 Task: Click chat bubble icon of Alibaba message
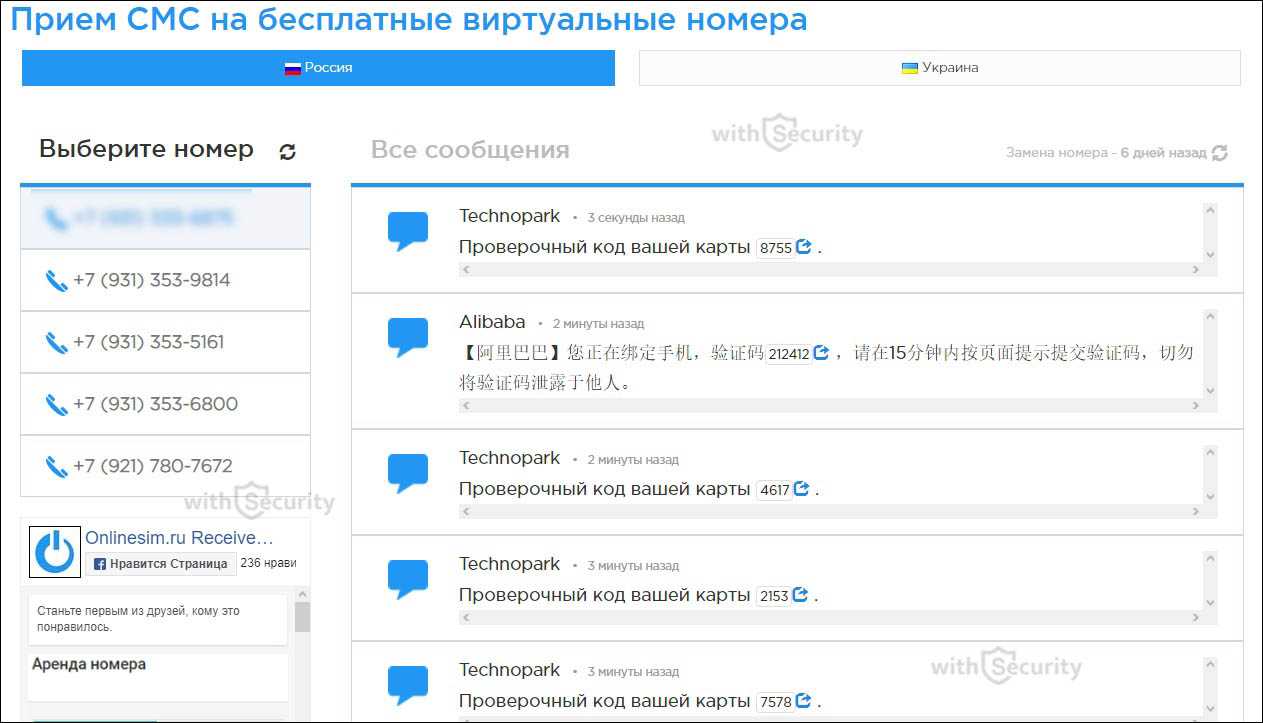tap(408, 337)
